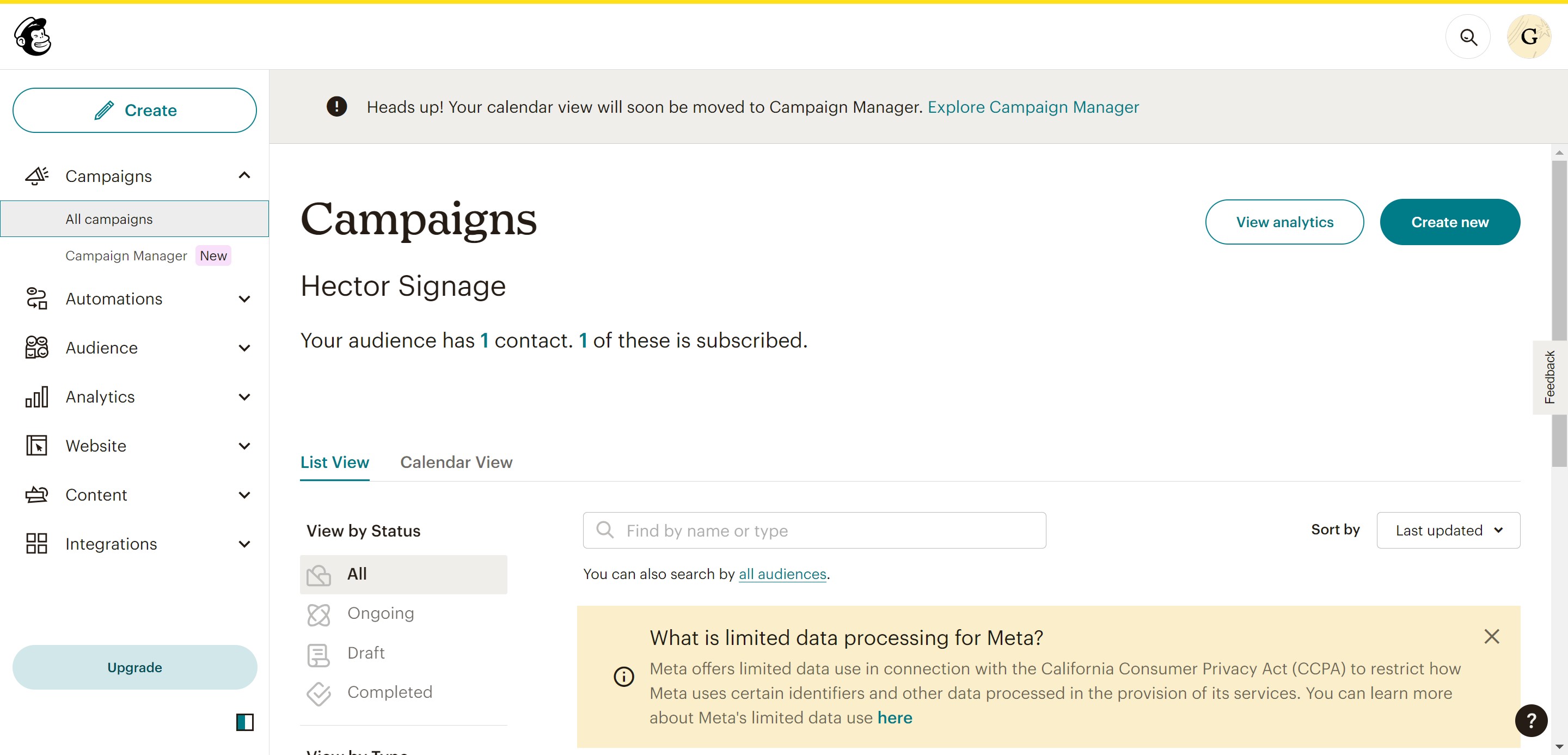Filter campaigns by Draft status
Viewport: 1568px width, 755px height.
pyautogui.click(x=366, y=653)
